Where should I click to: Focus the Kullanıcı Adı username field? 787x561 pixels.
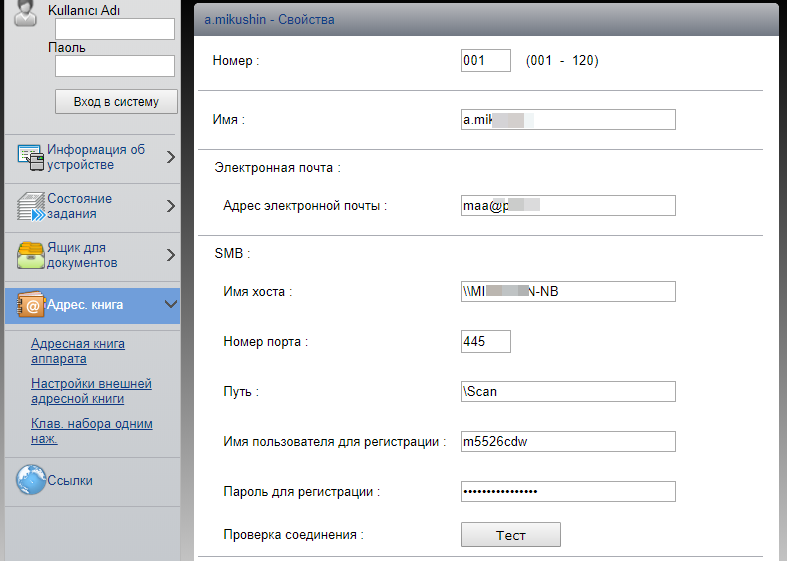click(115, 29)
